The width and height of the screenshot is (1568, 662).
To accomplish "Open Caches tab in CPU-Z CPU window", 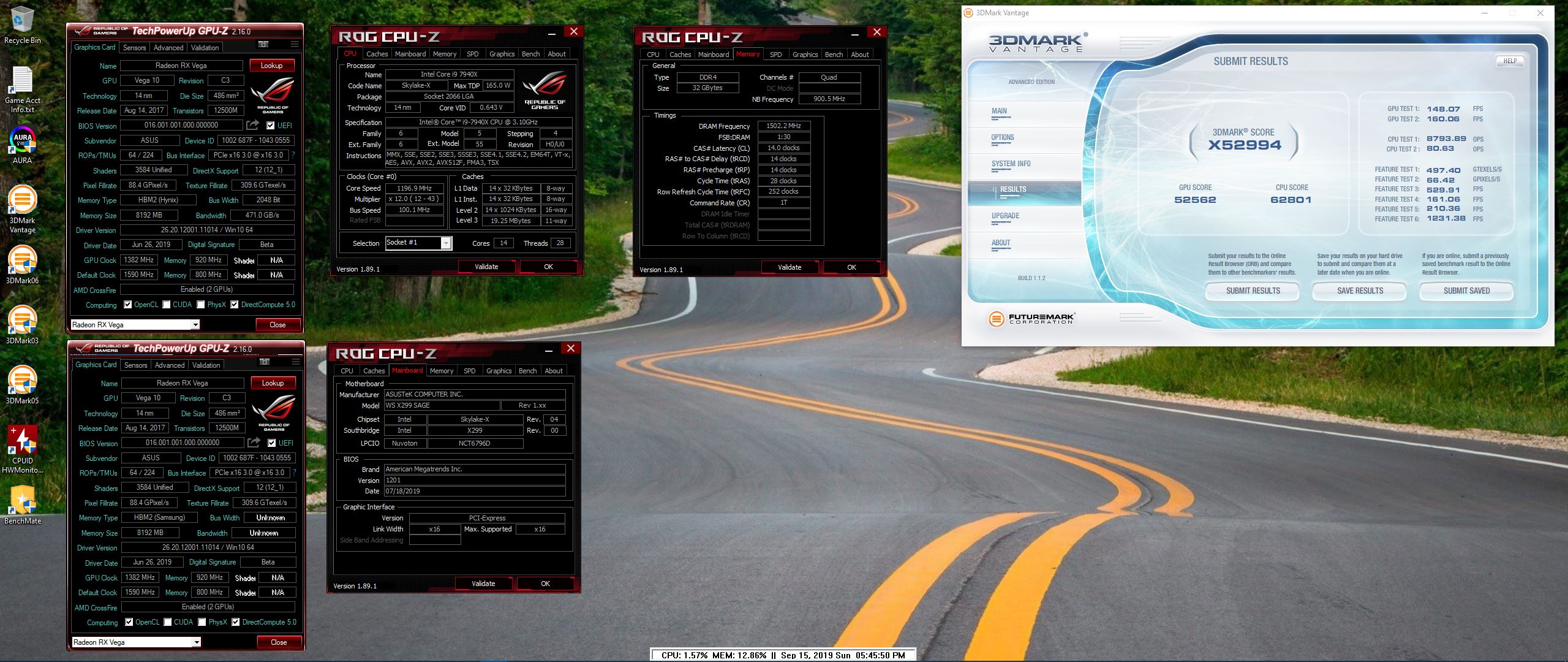I will pos(377,54).
